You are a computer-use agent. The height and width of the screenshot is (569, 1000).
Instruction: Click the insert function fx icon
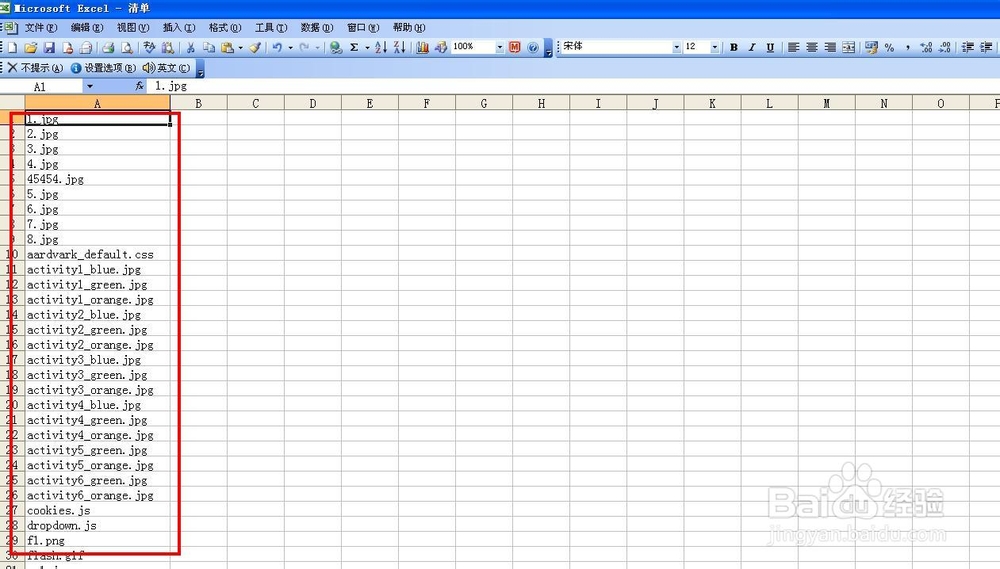[140, 86]
